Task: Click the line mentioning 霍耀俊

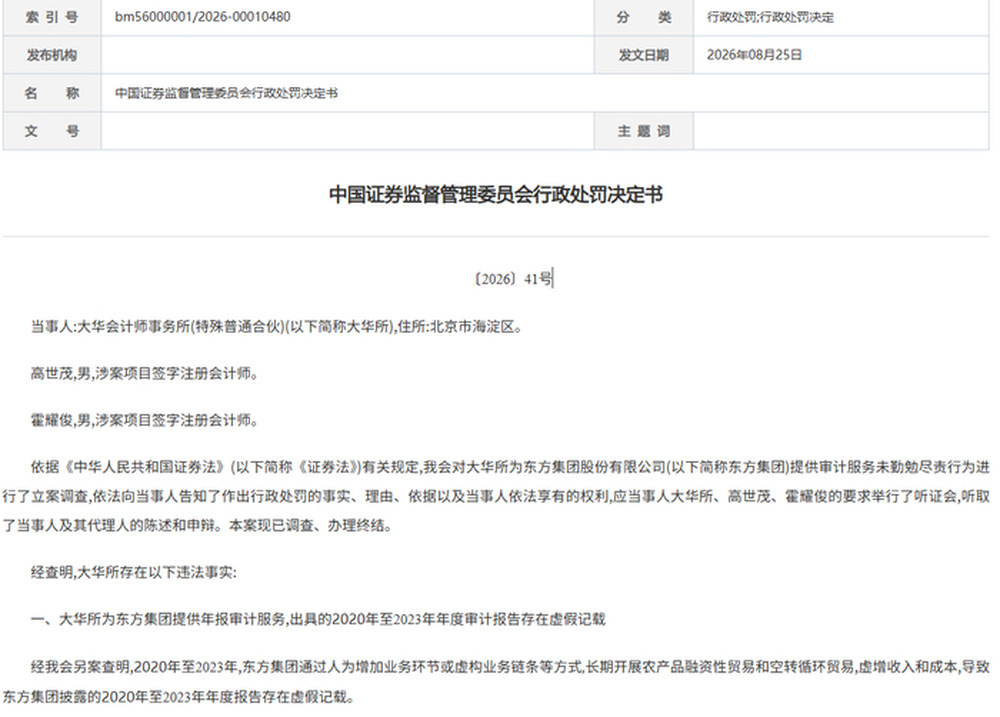Action: [x=144, y=420]
